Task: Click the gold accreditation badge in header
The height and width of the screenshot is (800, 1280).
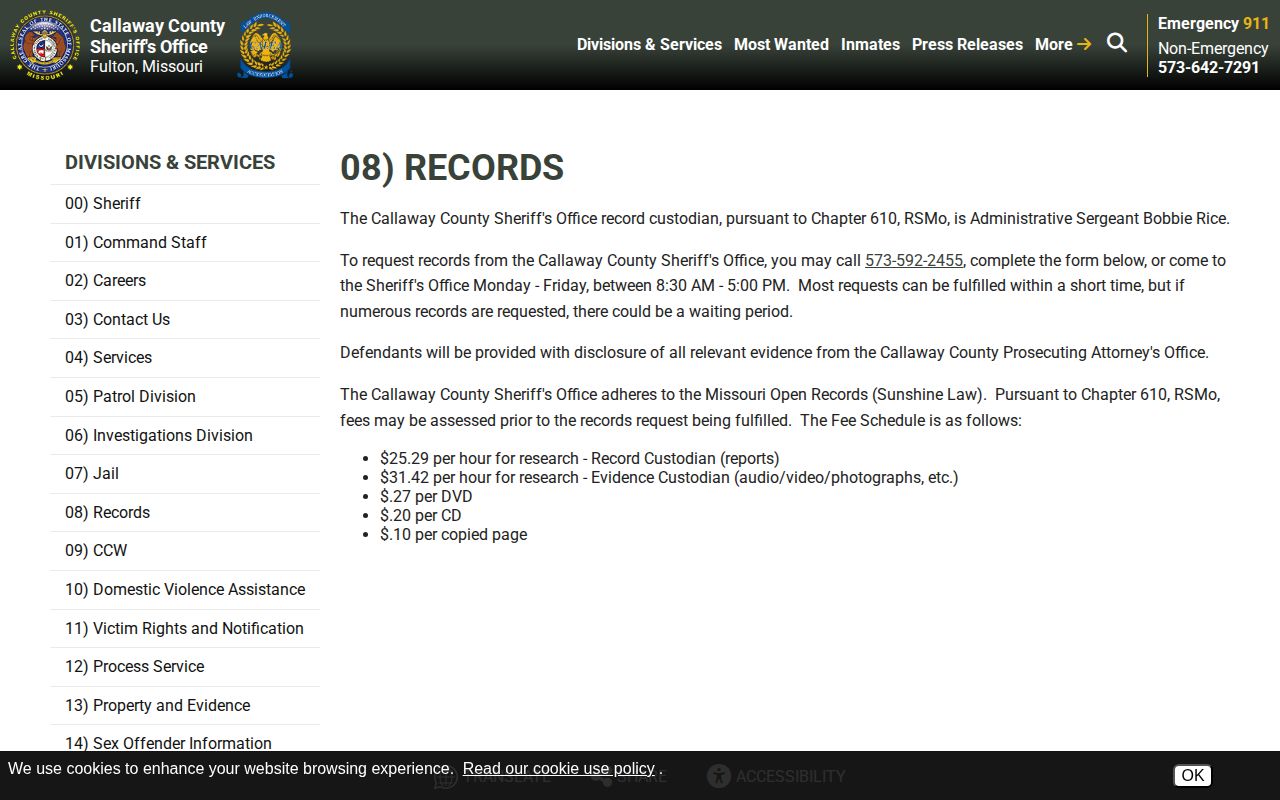Action: click(x=265, y=45)
